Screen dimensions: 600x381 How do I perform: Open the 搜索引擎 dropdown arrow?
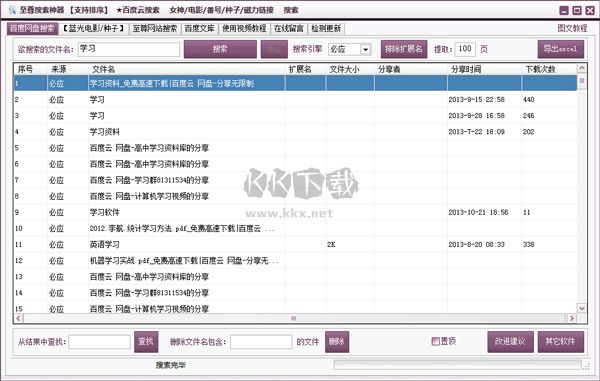click(365, 49)
